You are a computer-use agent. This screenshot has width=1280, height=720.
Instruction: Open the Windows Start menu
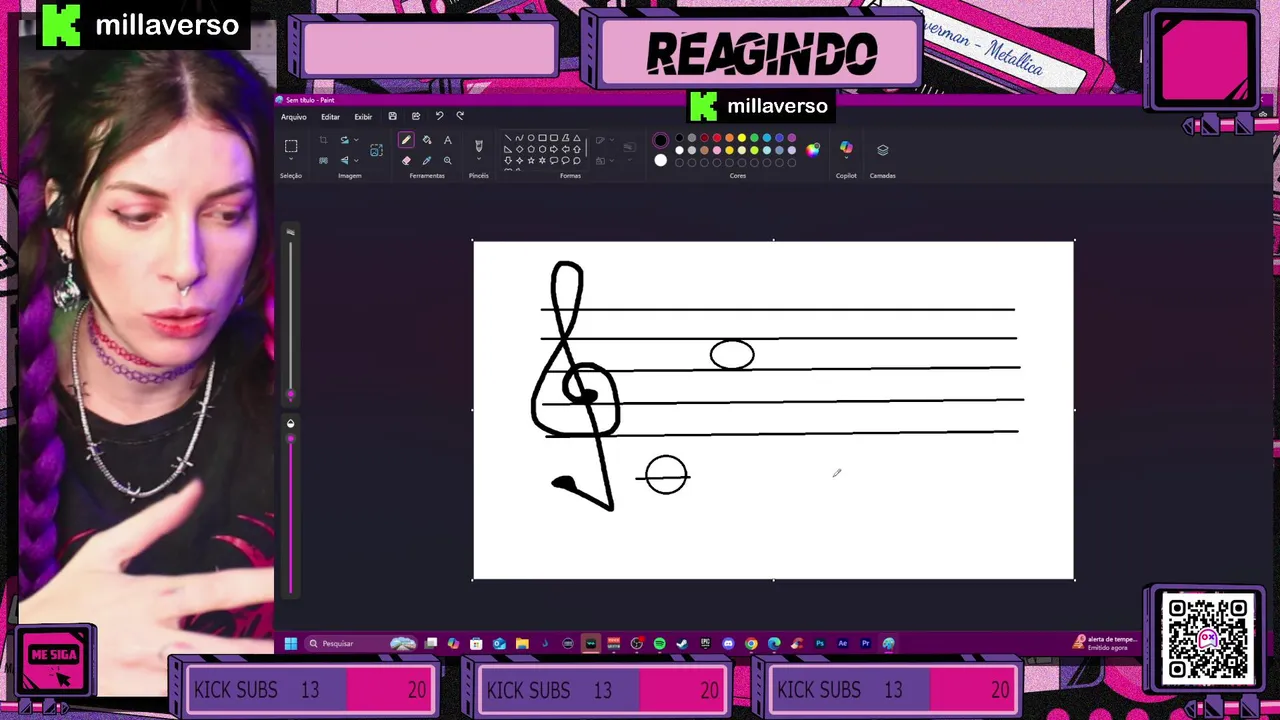click(x=291, y=643)
